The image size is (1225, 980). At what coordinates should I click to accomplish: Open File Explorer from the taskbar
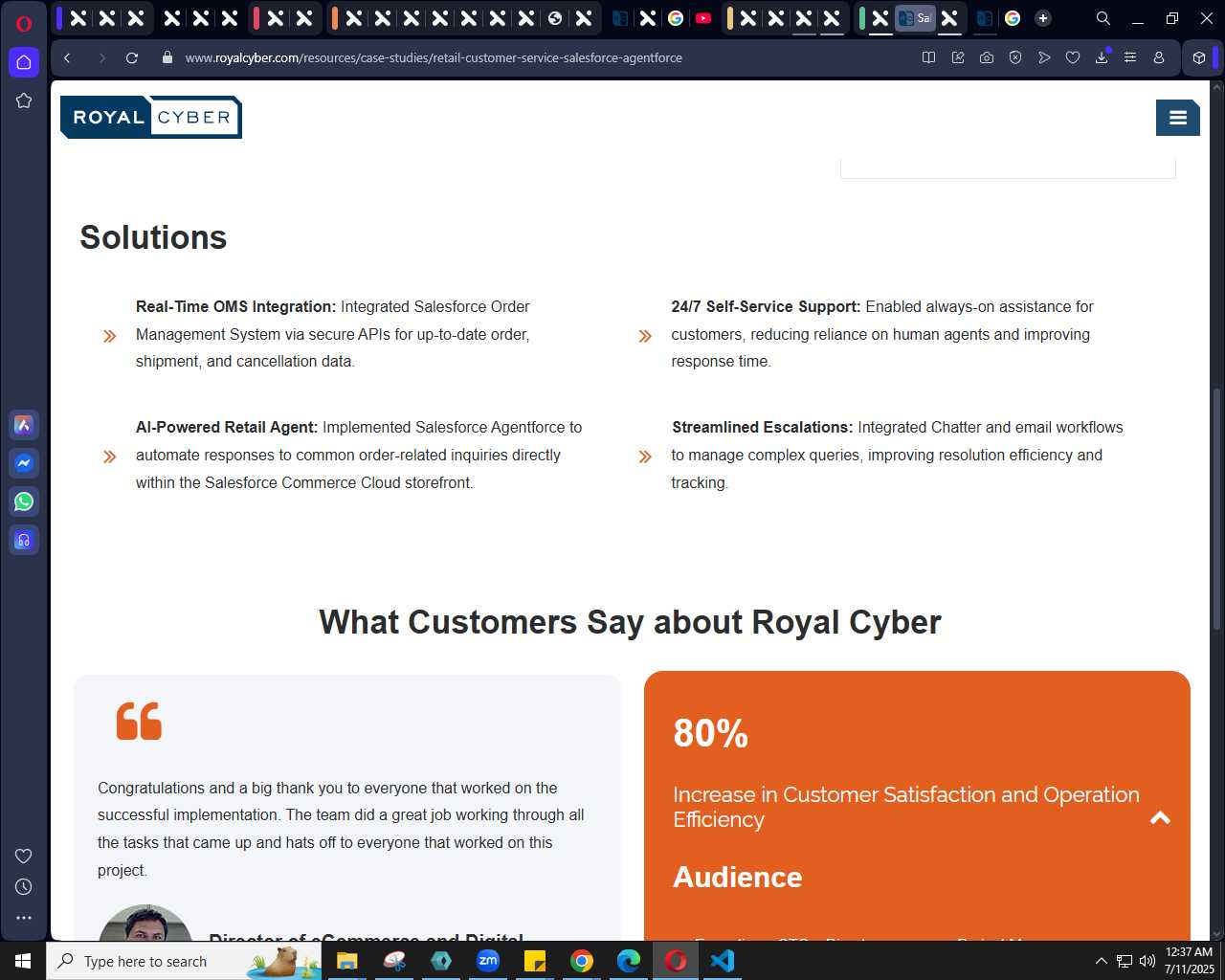coord(346,961)
